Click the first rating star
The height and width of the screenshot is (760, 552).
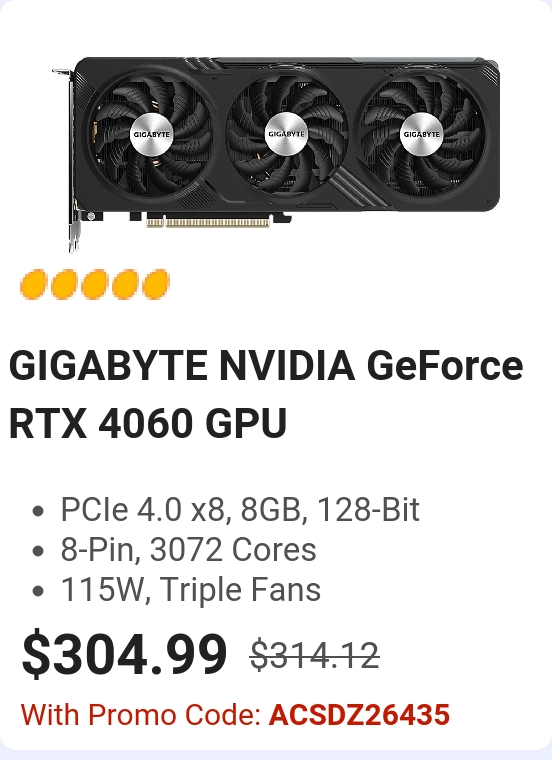coord(33,284)
